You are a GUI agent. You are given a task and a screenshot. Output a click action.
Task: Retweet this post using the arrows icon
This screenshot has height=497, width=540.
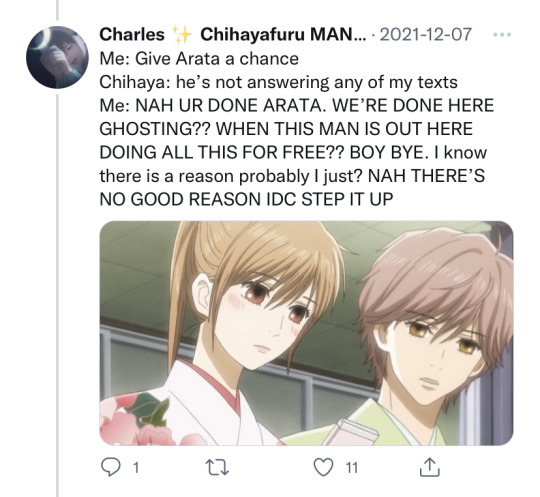217,468
